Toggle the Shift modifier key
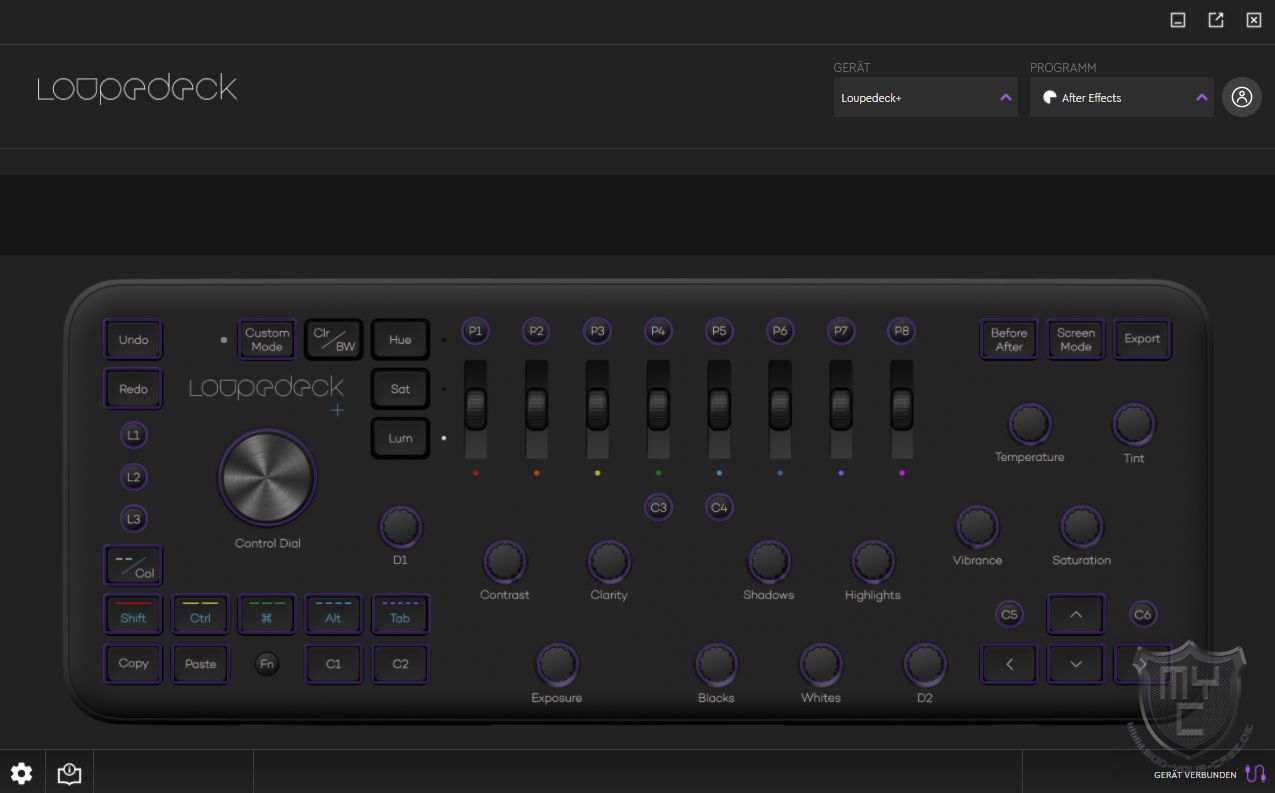Image resolution: width=1275 pixels, height=793 pixels. click(x=133, y=615)
